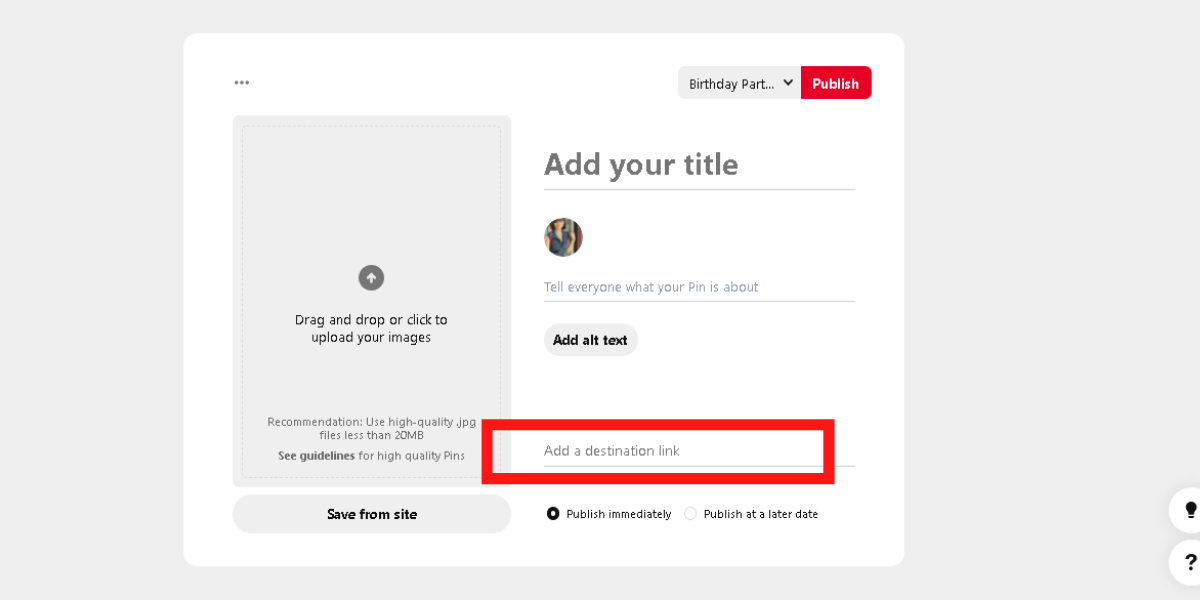Click the profile avatar photo
Screen dimensions: 1200x600
(x=563, y=237)
